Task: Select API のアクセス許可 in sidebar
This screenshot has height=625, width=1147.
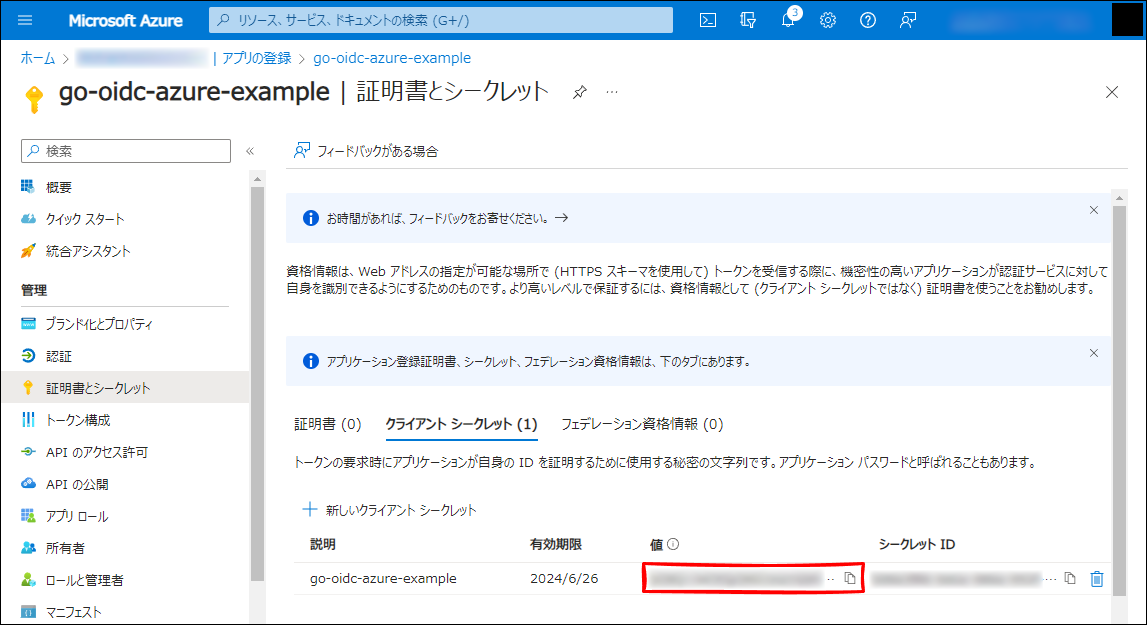Action: [97, 452]
